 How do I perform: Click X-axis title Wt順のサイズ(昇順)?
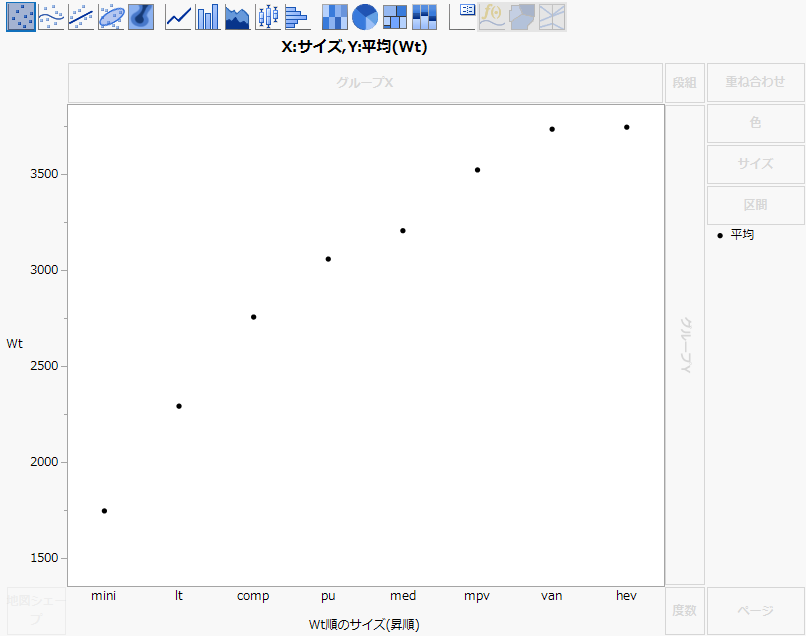[x=364, y=624]
